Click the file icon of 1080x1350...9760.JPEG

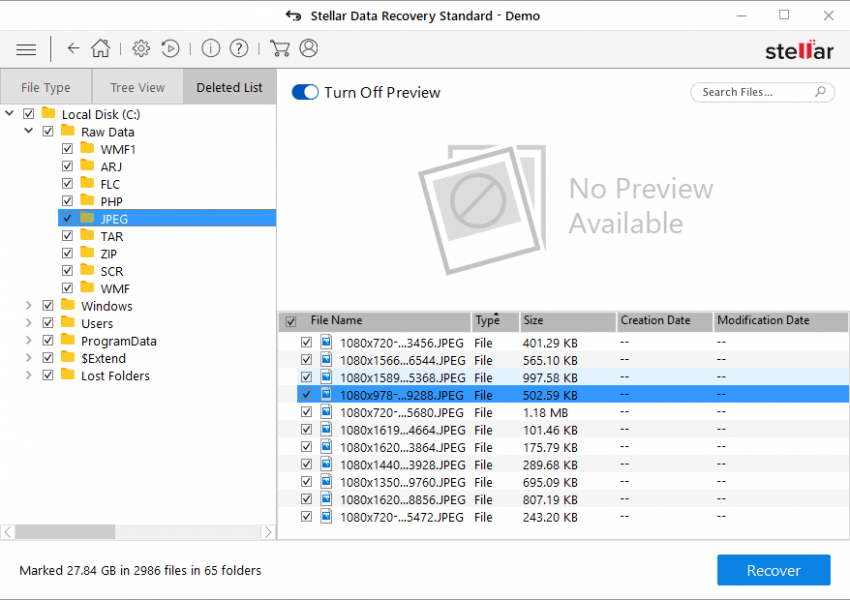click(x=326, y=481)
